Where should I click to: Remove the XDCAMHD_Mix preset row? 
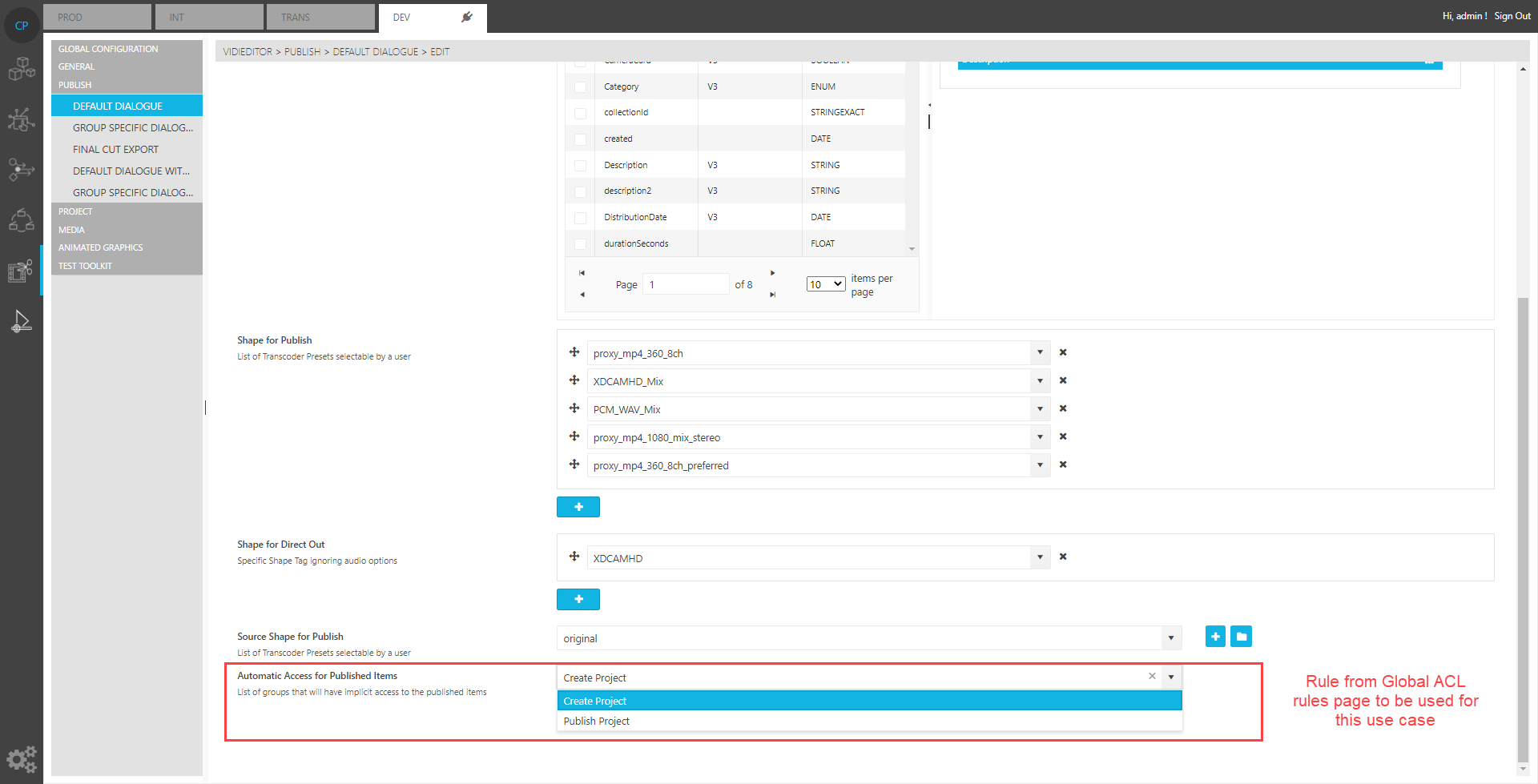(x=1063, y=380)
